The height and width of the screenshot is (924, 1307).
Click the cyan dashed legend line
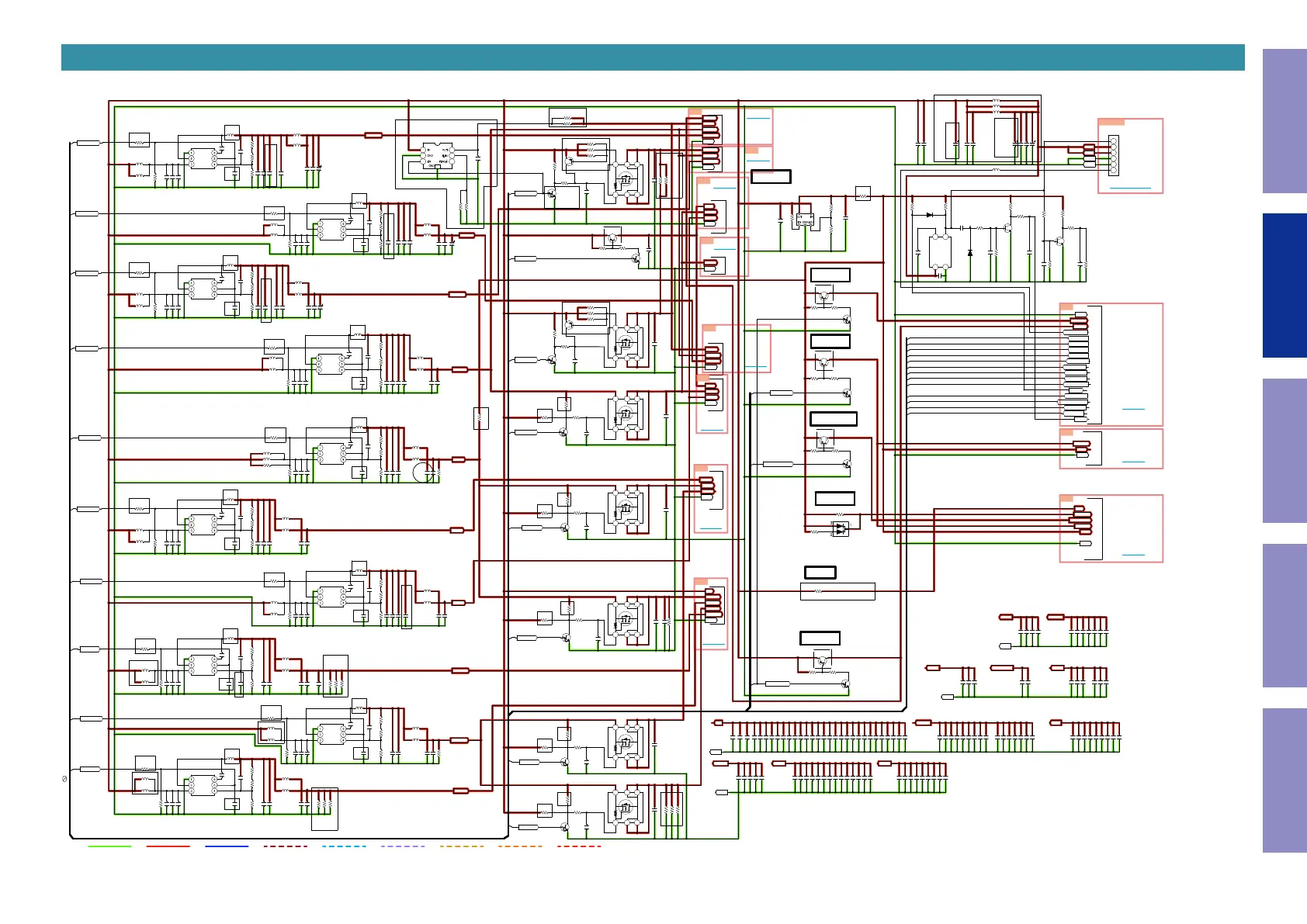coord(344,846)
